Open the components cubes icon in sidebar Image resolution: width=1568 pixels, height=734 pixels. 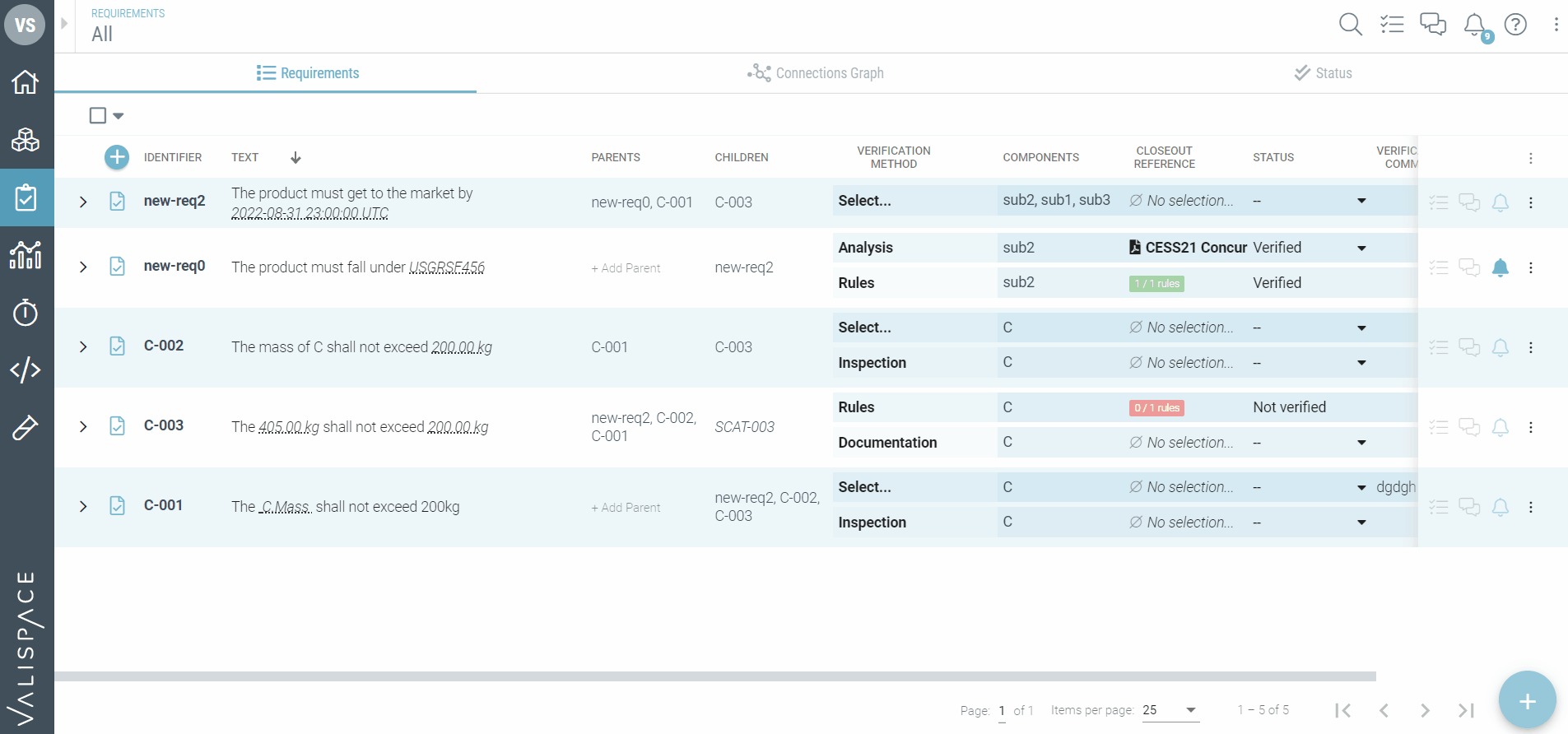(26, 140)
